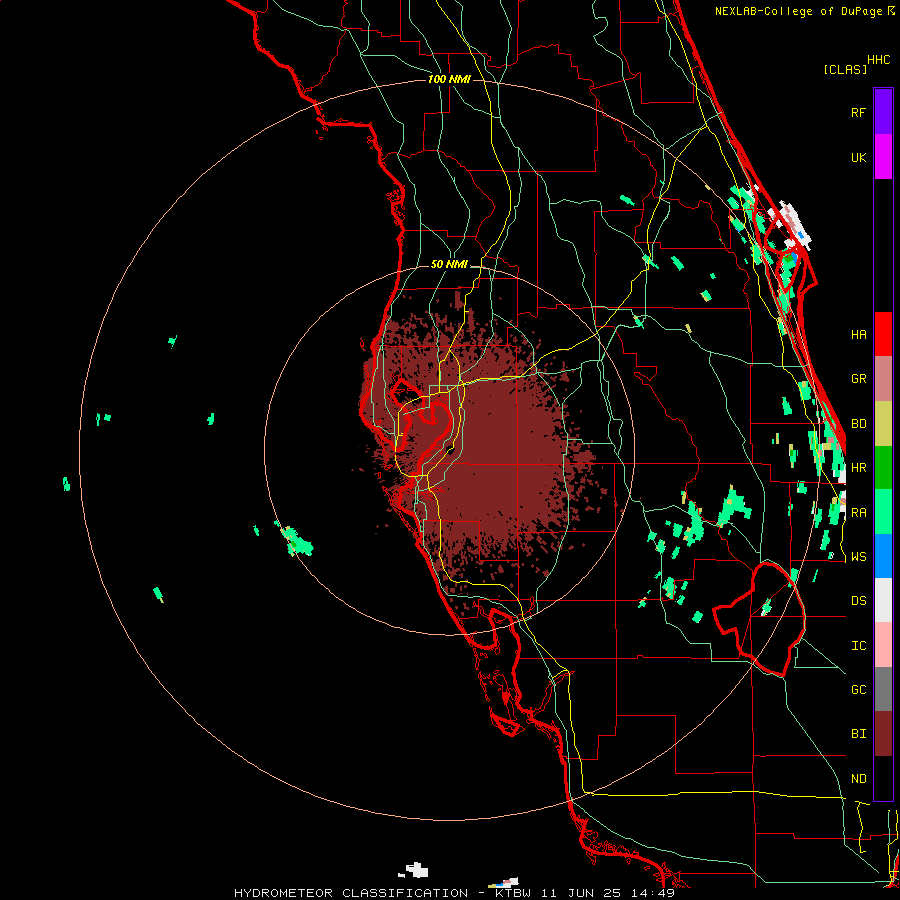Click the HHC product code text
The image size is (900, 900).
tap(879, 60)
